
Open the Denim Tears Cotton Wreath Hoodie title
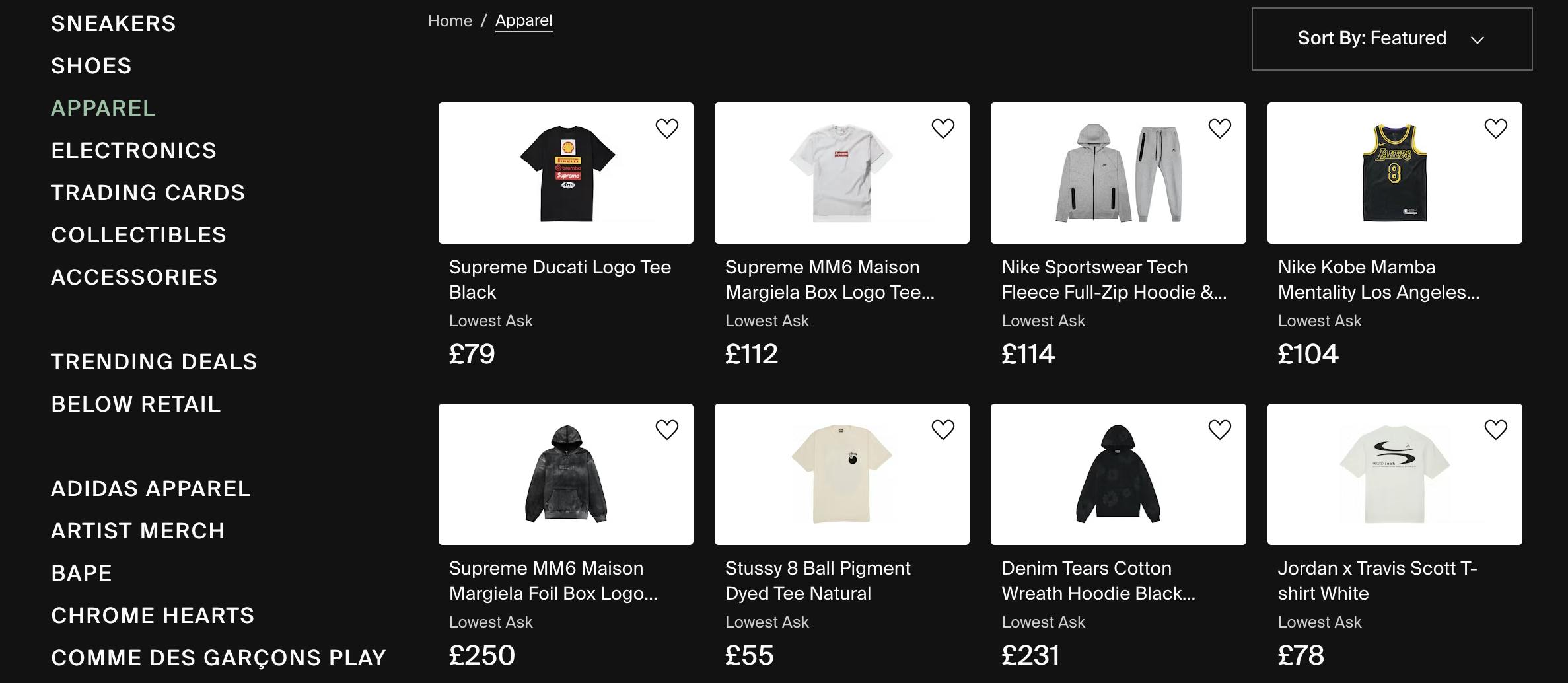[x=1098, y=581]
